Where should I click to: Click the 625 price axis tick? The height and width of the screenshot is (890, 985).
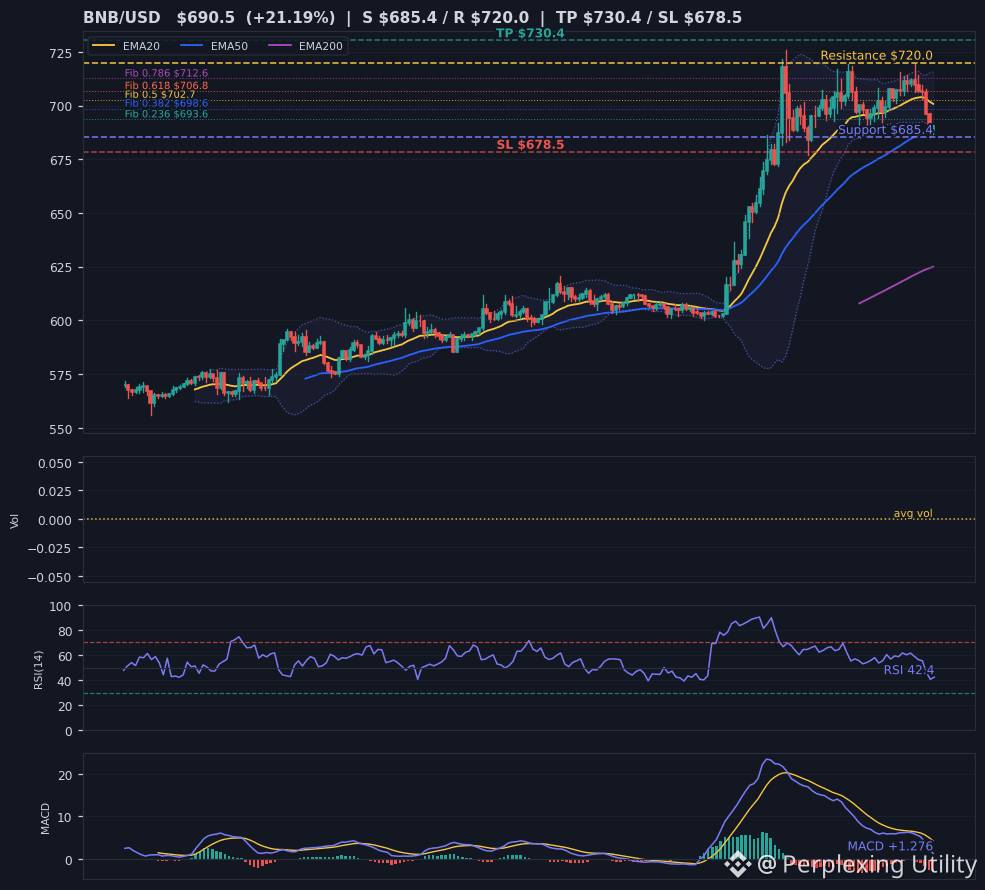coord(61,268)
